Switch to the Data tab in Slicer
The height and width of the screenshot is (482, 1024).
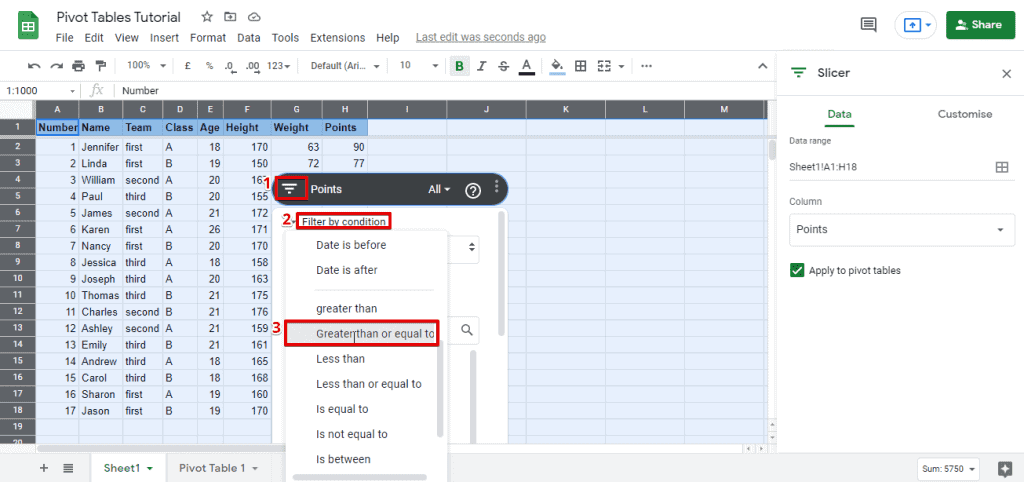coord(839,114)
